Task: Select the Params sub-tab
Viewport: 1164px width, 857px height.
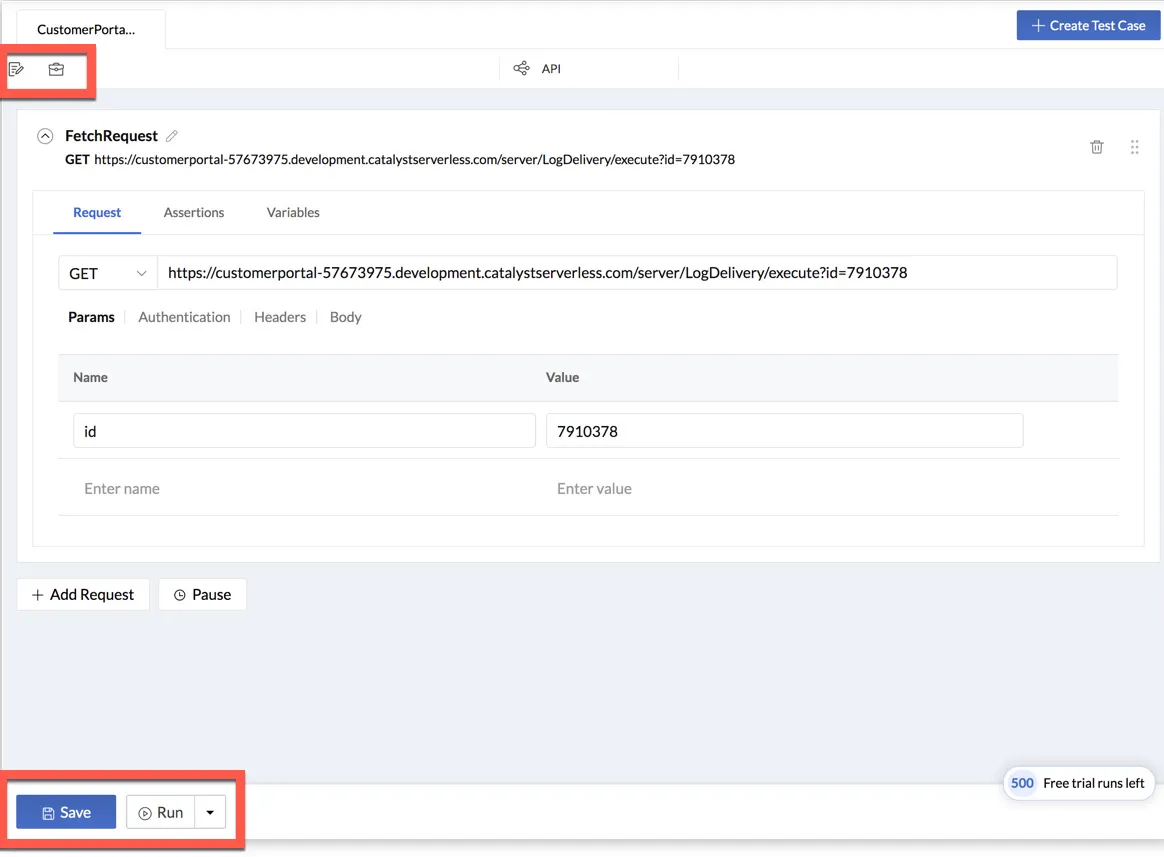Action: point(91,317)
